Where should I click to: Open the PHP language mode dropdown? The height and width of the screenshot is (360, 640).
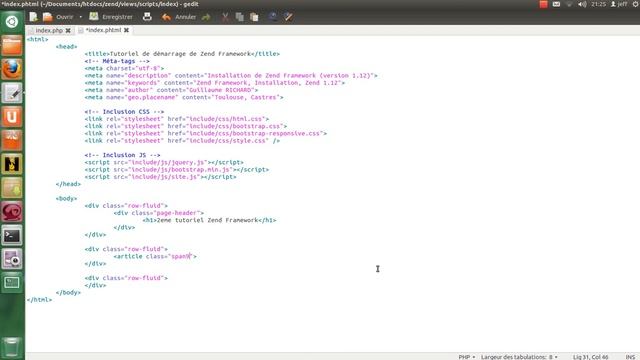coord(467,357)
